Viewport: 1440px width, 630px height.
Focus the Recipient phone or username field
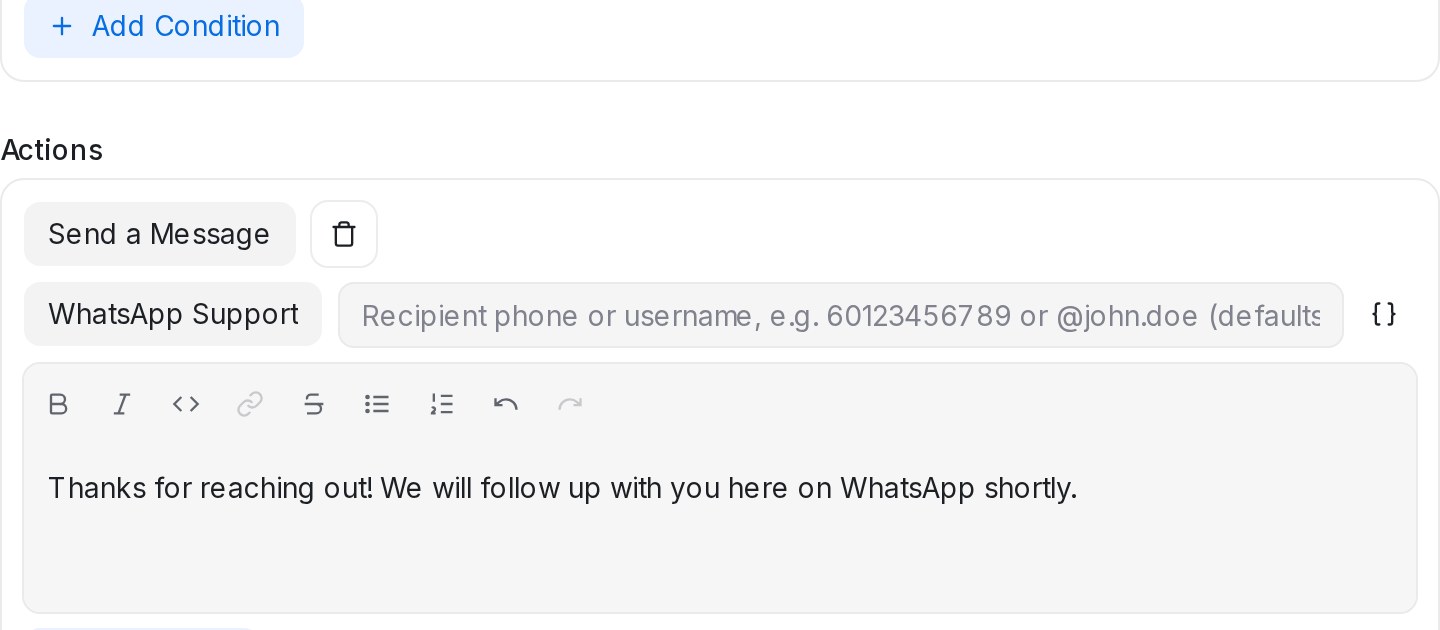tap(840, 315)
